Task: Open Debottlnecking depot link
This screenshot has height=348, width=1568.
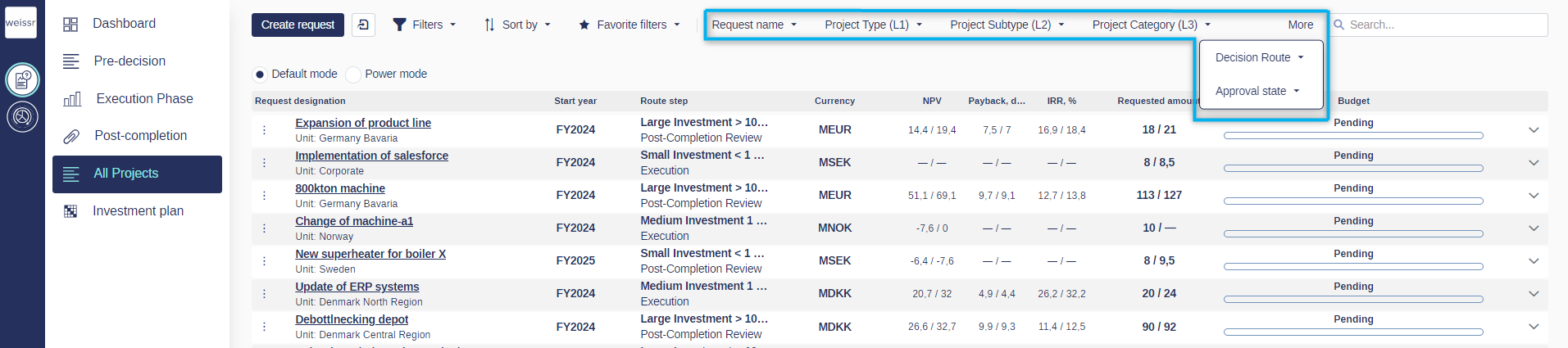Action: click(x=352, y=319)
